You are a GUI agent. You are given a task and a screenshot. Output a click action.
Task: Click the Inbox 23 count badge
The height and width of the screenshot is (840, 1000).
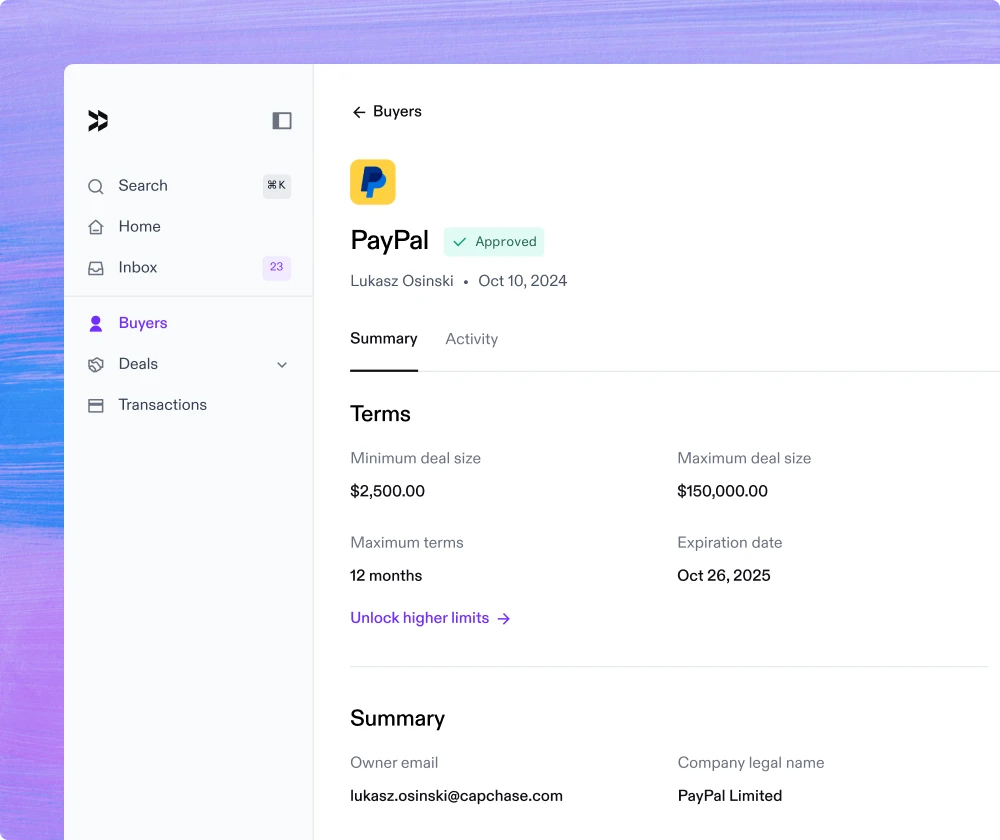pos(277,267)
